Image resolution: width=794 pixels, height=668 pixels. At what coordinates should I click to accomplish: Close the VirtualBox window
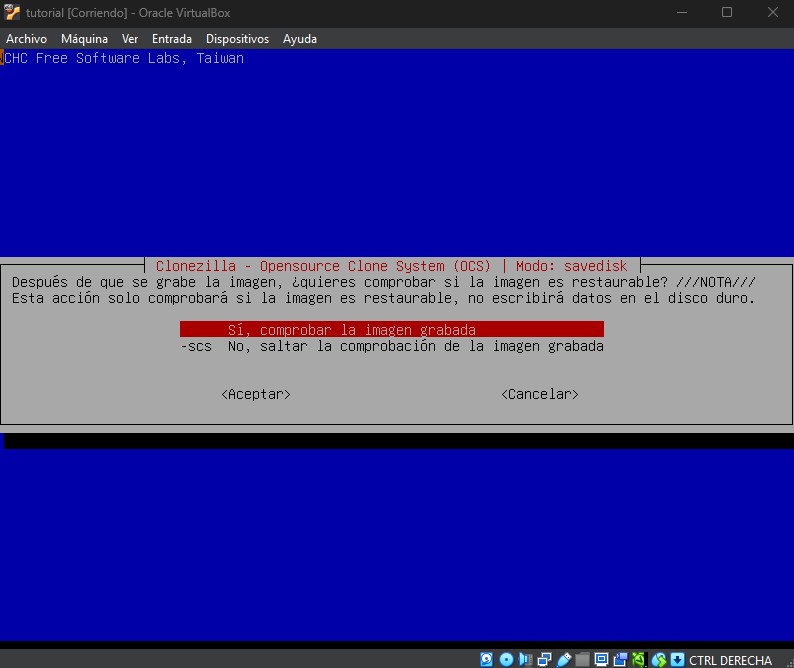tap(772, 12)
